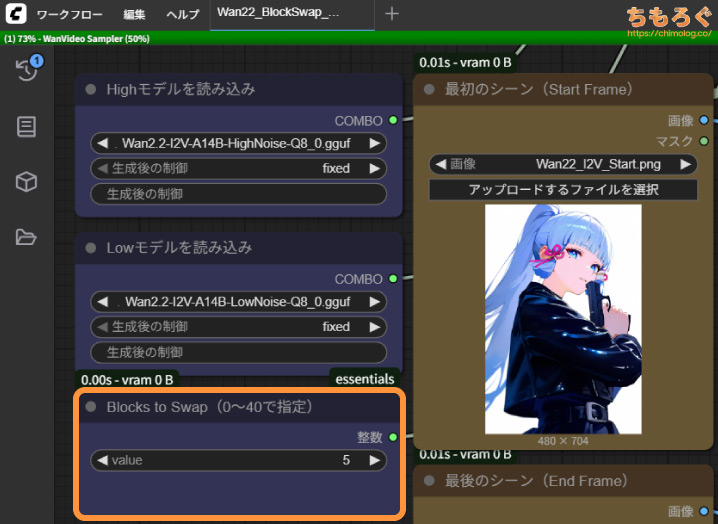Viewport: 718px width, 524px height.
Task: Click アップロードするファイルを選択 button
Action: (x=563, y=190)
